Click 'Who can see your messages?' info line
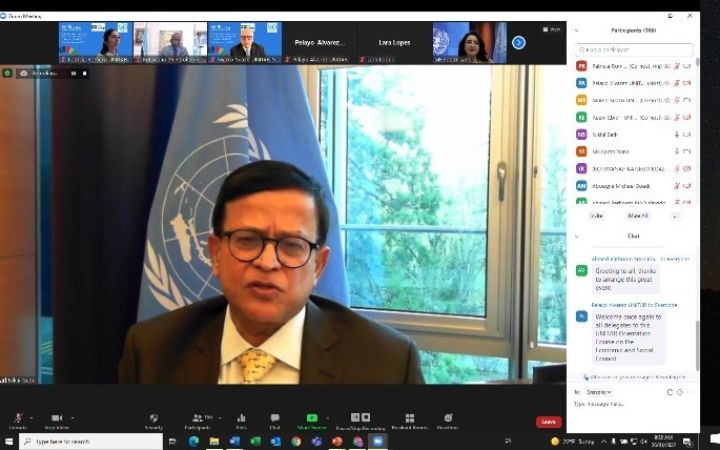720x450 pixels. point(634,377)
